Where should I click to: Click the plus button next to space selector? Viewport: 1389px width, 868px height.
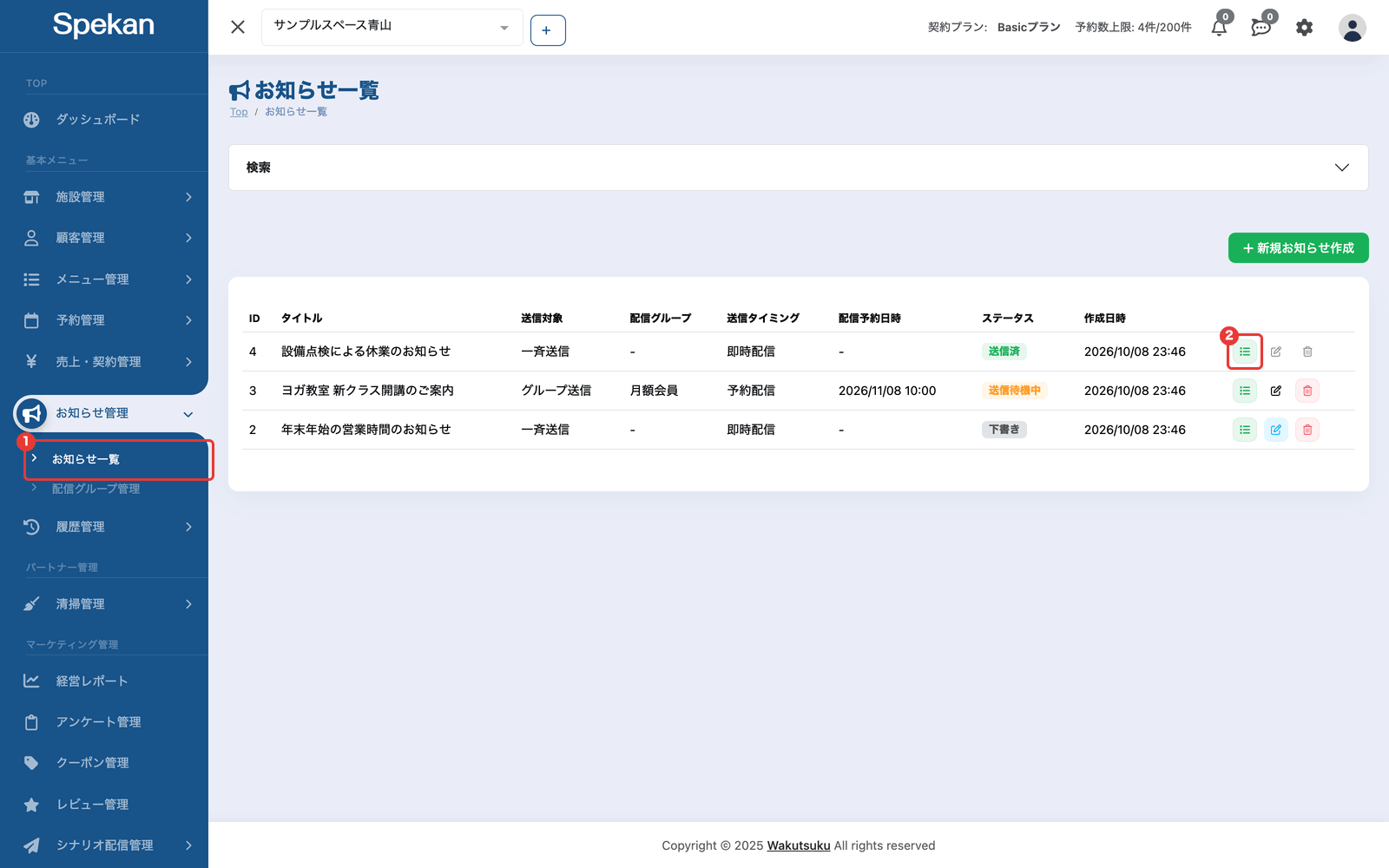pyautogui.click(x=548, y=30)
